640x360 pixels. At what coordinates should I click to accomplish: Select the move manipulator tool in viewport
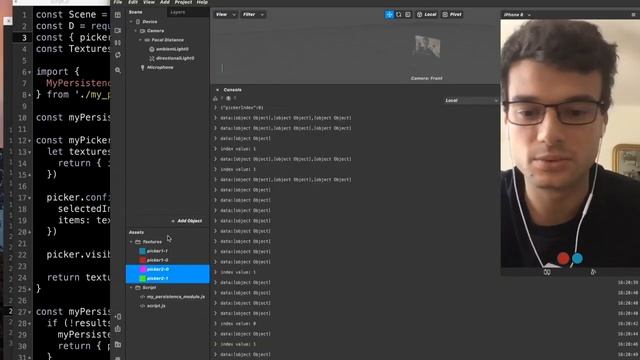pos(389,14)
